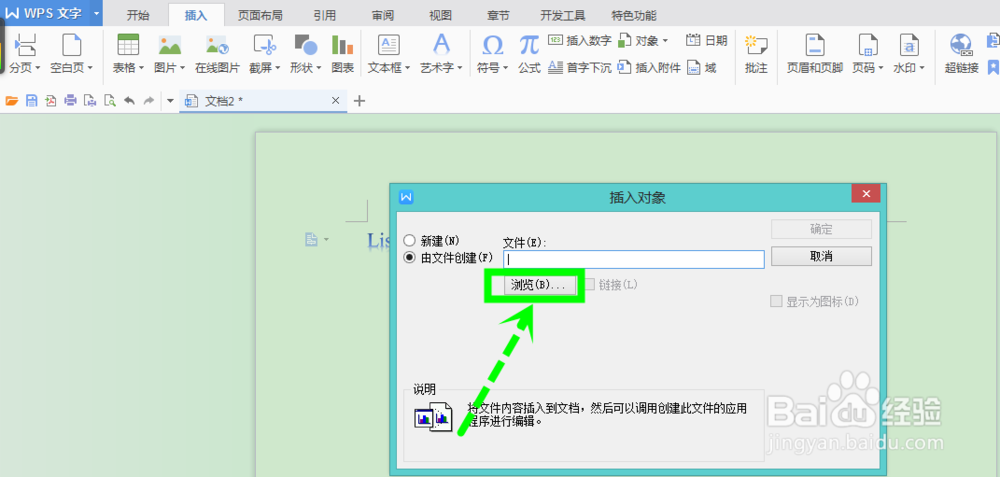Open the 开发工具 ribbon tab
The width and height of the screenshot is (1000, 477).
pyautogui.click(x=562, y=15)
